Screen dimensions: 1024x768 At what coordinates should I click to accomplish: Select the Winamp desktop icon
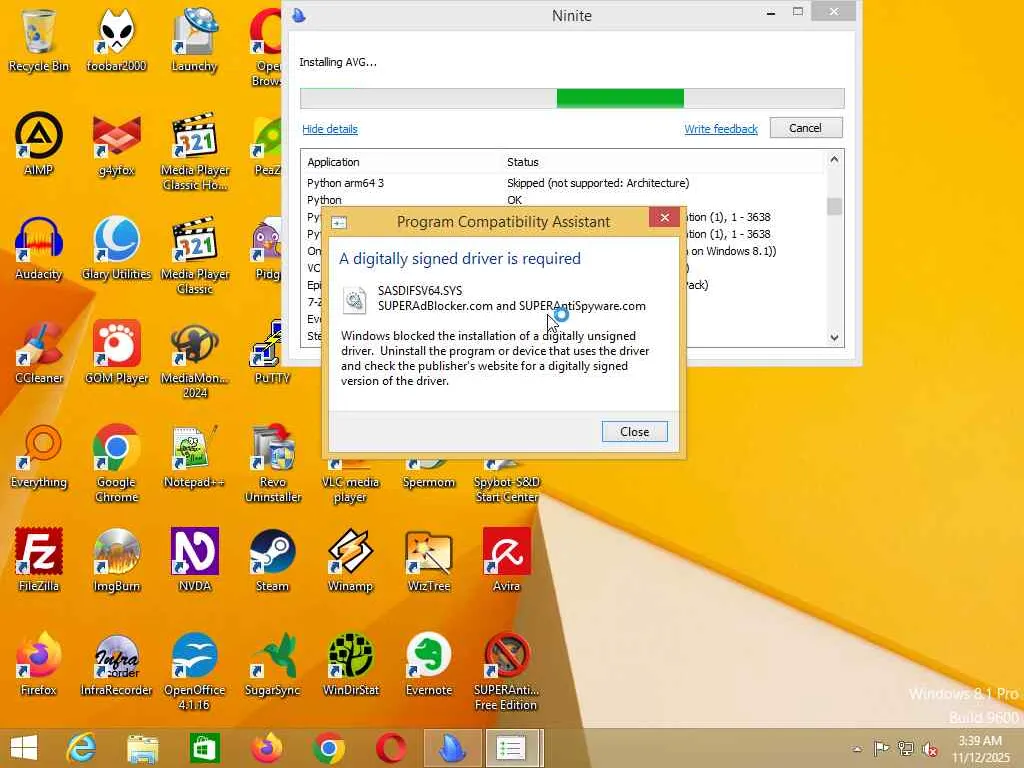coord(350,560)
